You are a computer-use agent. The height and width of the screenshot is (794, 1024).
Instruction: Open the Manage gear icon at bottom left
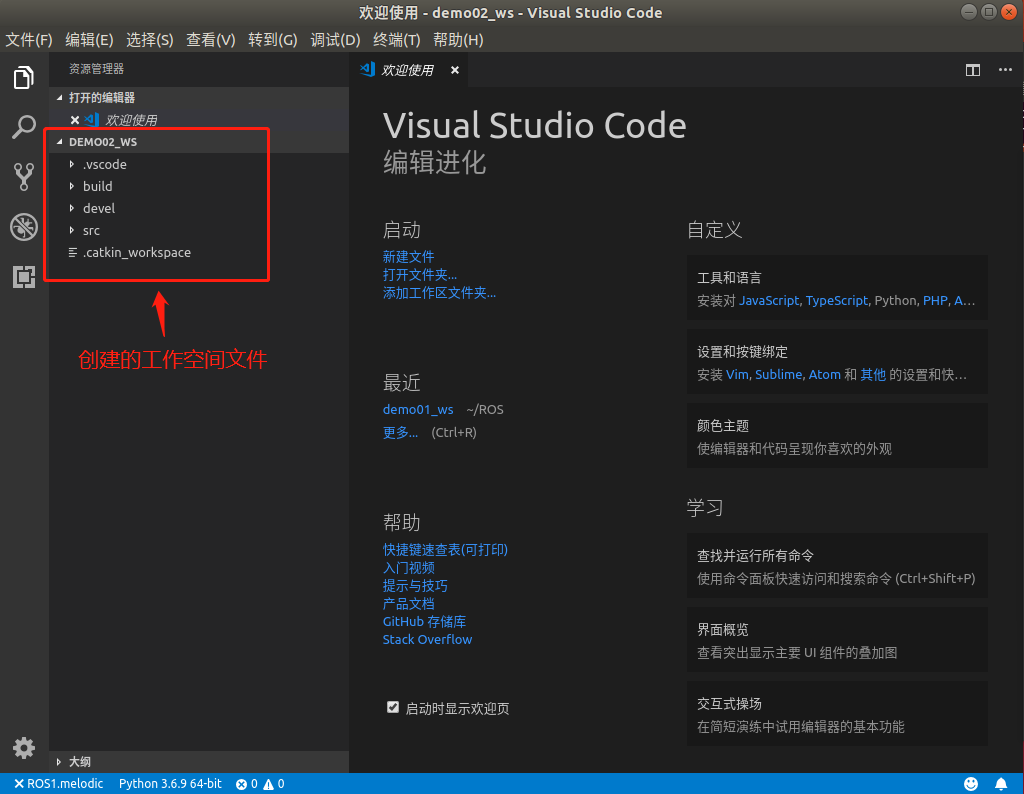23,748
